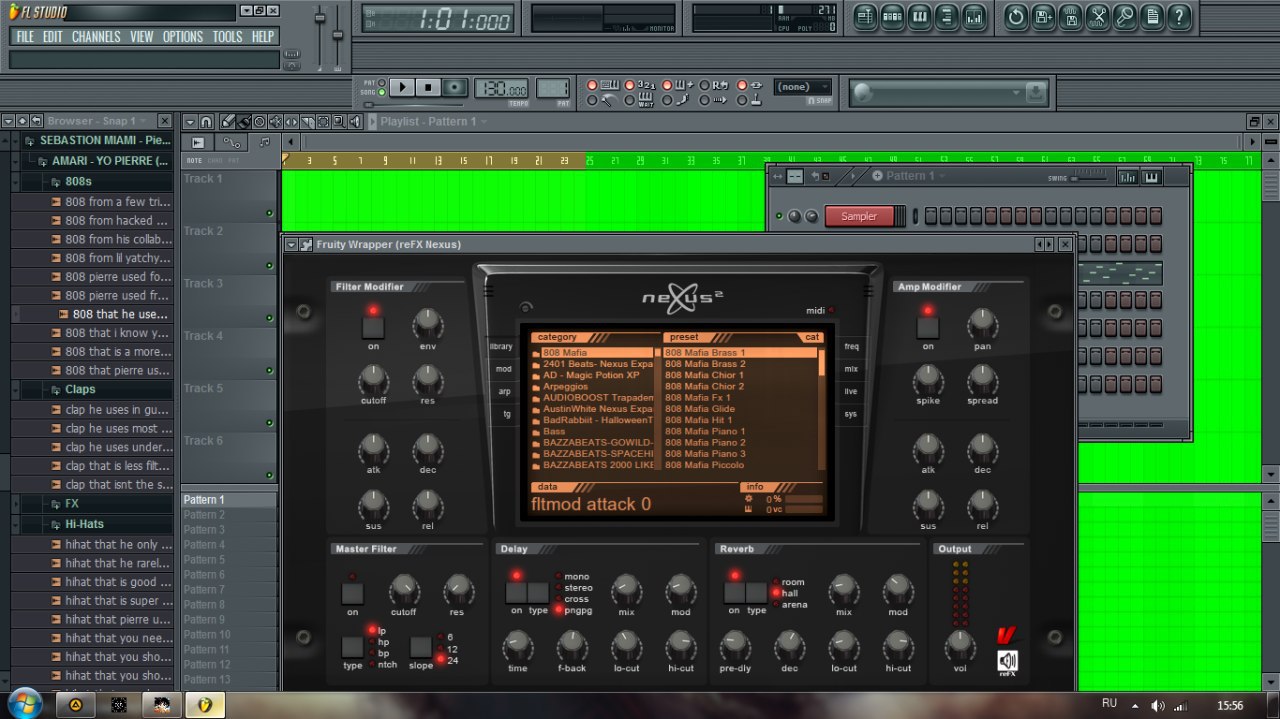This screenshot has height=719, width=1280.
Task: Open the Mixer view toolbar icon
Action: (x=974, y=16)
